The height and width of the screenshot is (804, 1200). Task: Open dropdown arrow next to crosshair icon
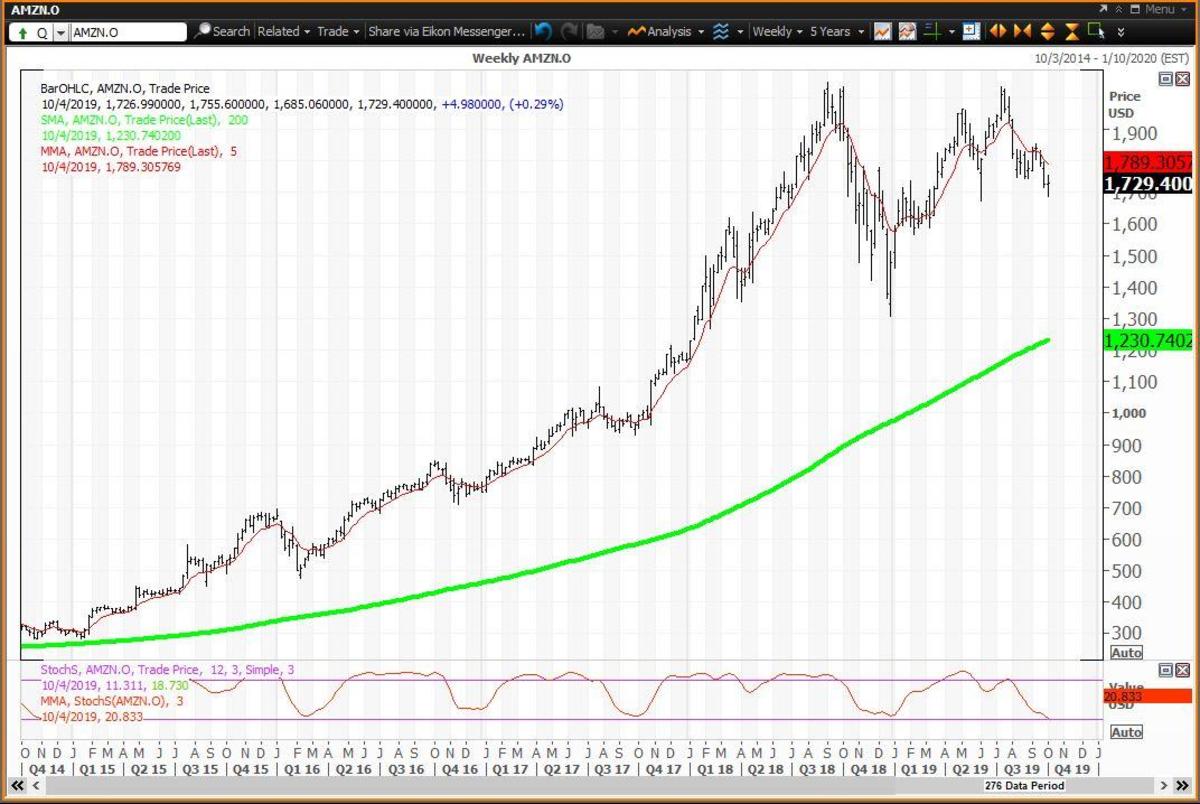coord(951,32)
